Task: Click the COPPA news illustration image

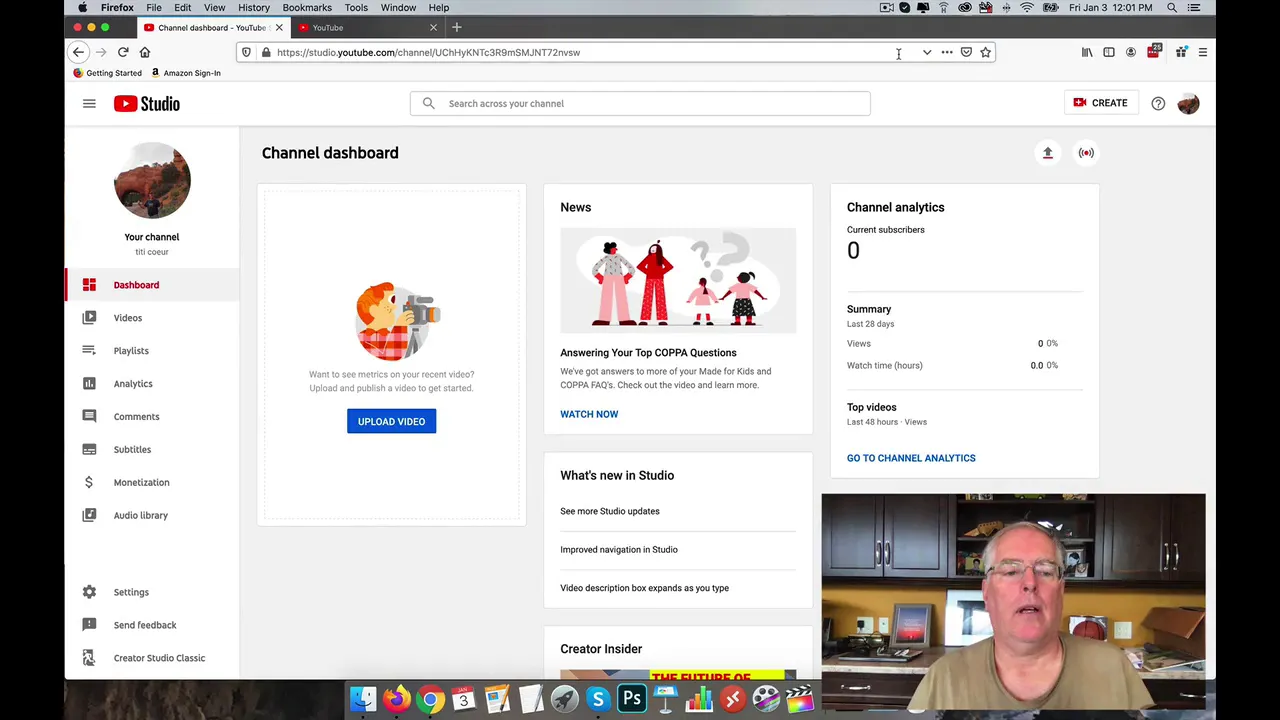Action: (x=678, y=280)
